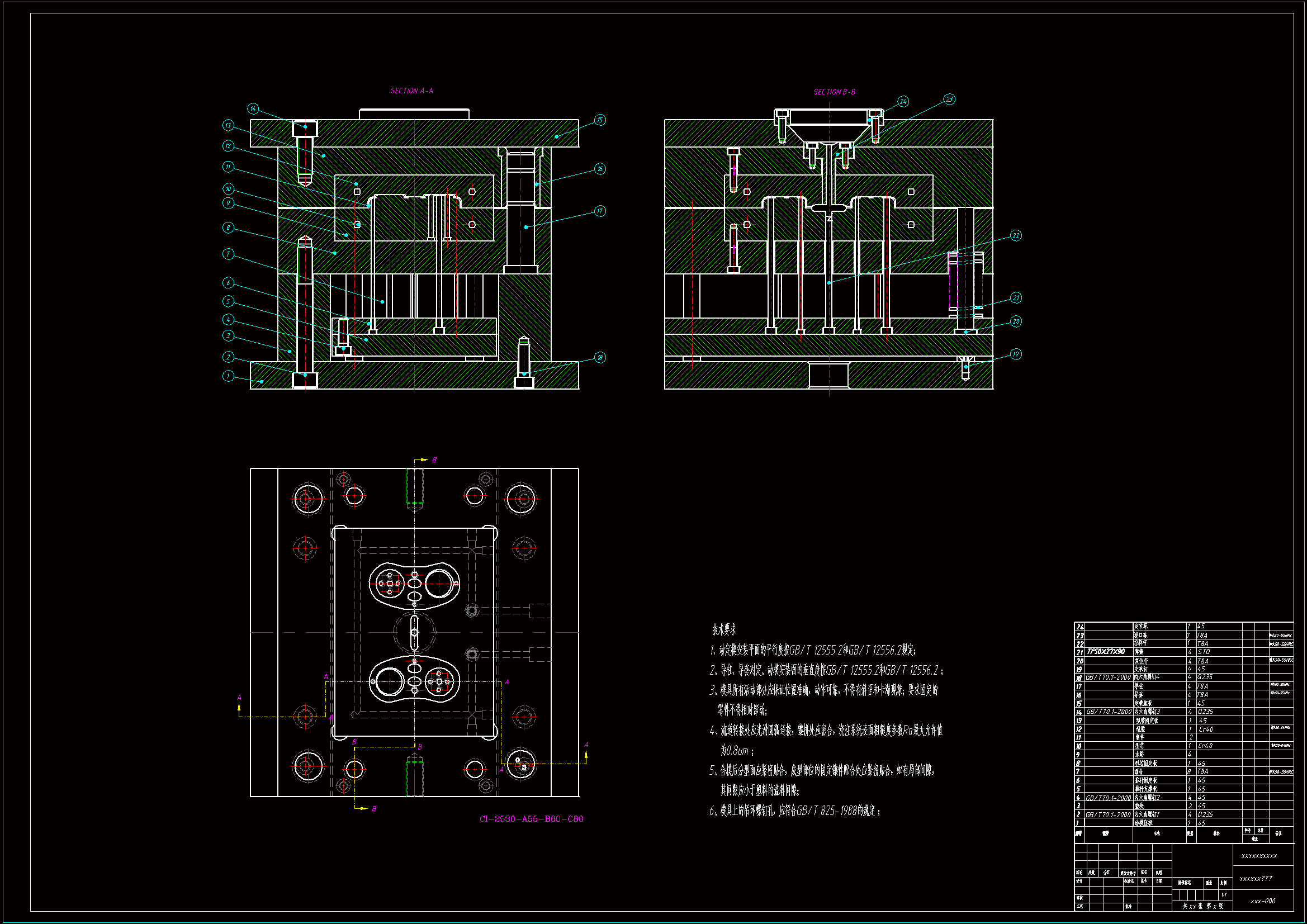This screenshot has width=1307, height=924.
Task: Click the xxx-000 drawing number cell
Action: pos(1262,901)
